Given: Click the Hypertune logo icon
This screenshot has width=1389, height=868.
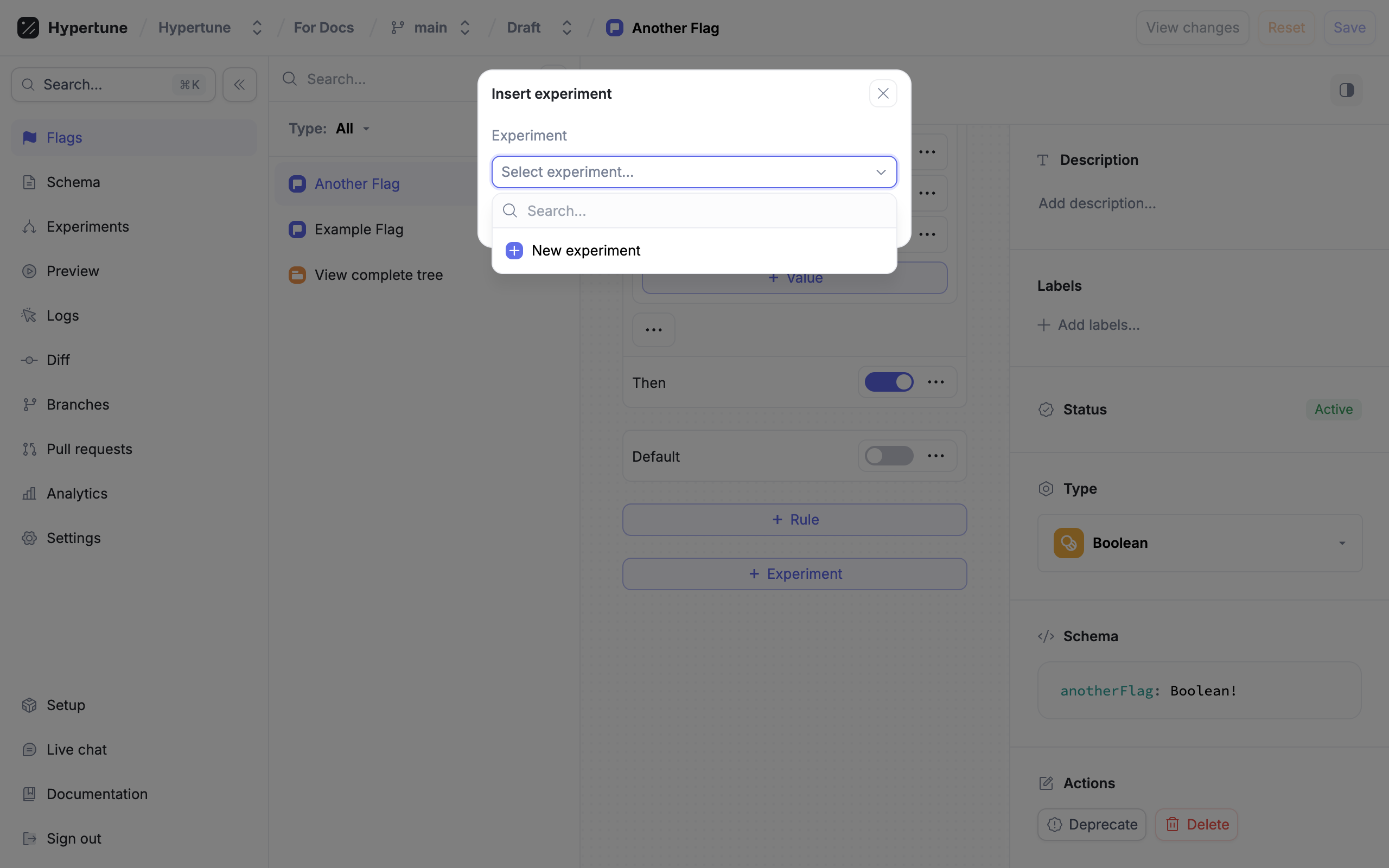Looking at the screenshot, I should [28, 28].
